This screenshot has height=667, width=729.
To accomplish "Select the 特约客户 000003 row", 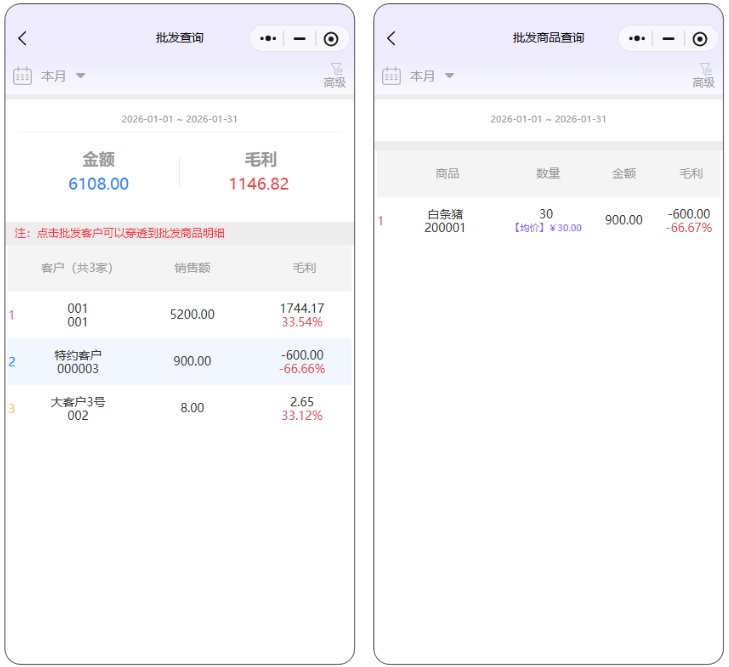I will coord(180,361).
